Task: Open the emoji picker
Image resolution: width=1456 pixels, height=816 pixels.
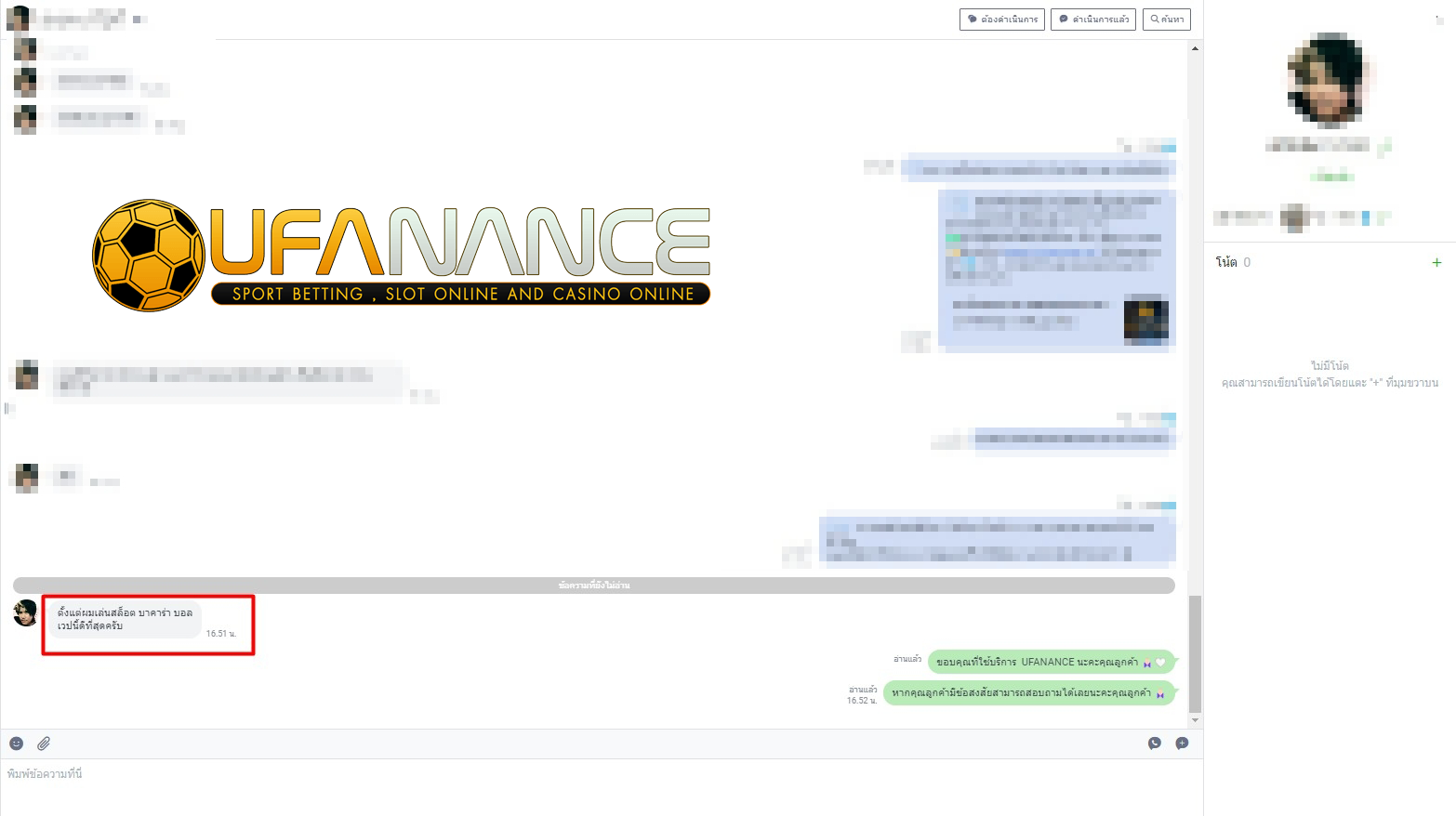Action: pyautogui.click(x=17, y=744)
